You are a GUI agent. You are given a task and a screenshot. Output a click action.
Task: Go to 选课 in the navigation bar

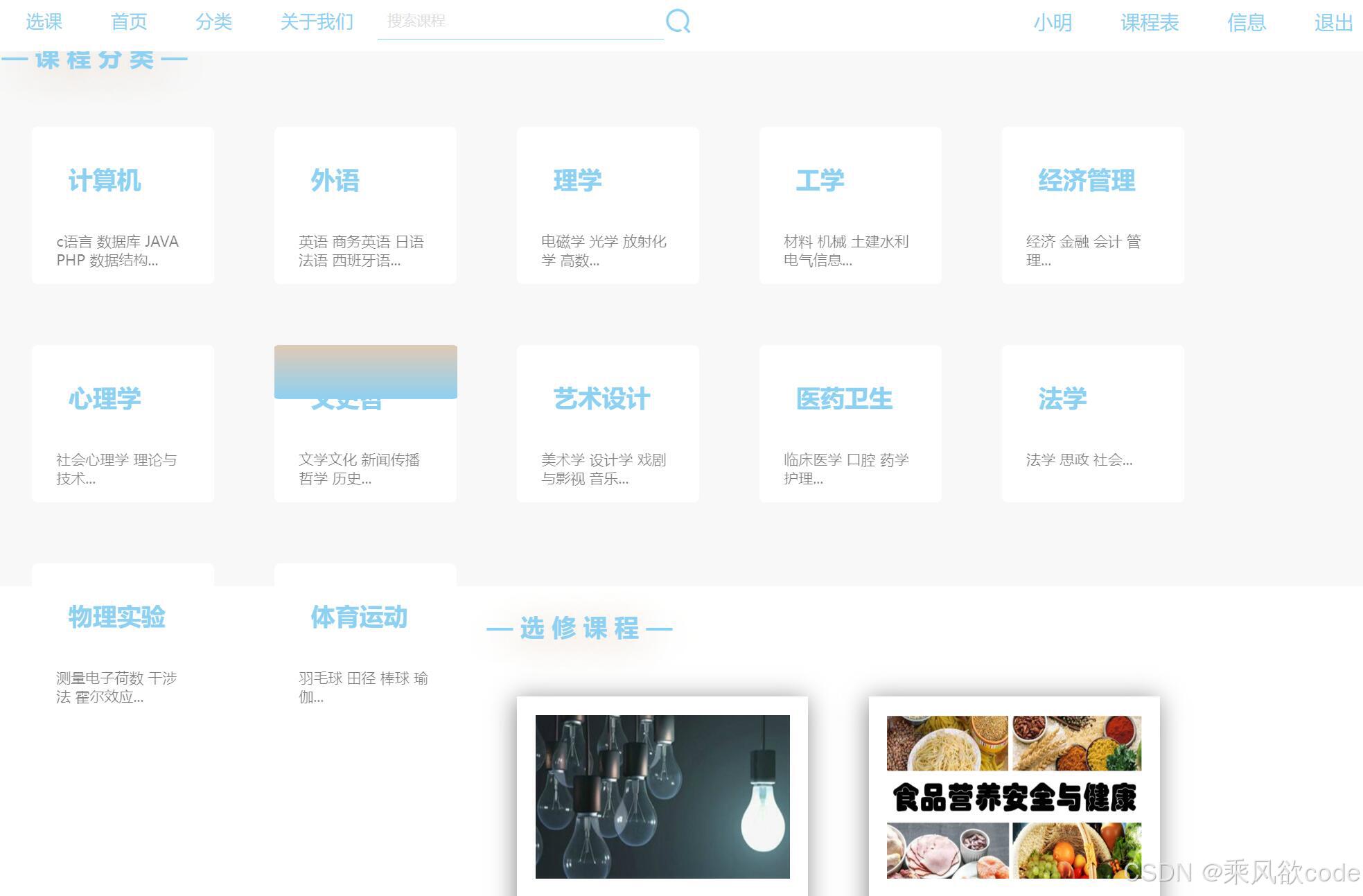[x=44, y=21]
